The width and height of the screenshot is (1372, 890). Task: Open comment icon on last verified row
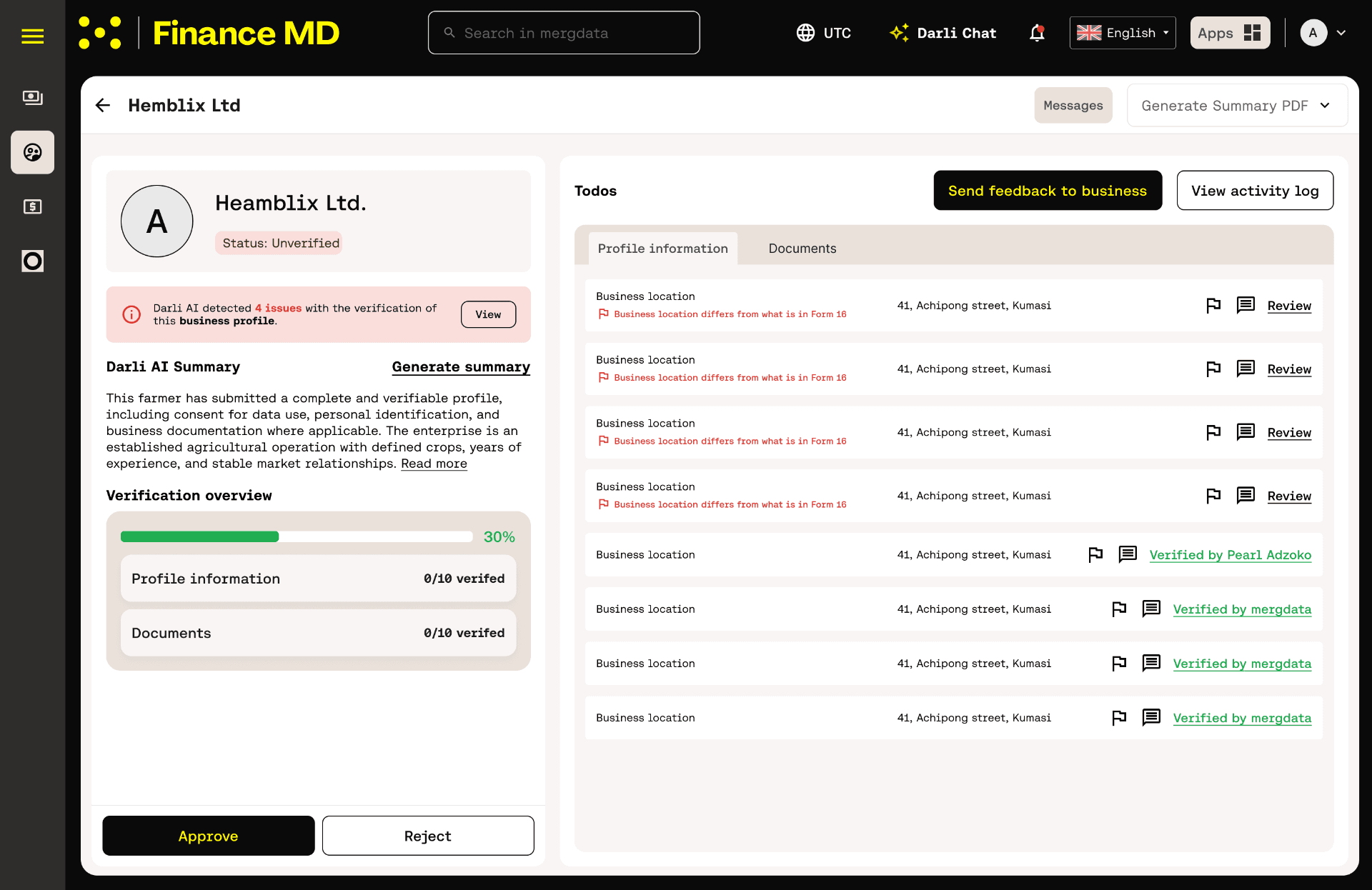point(1151,718)
